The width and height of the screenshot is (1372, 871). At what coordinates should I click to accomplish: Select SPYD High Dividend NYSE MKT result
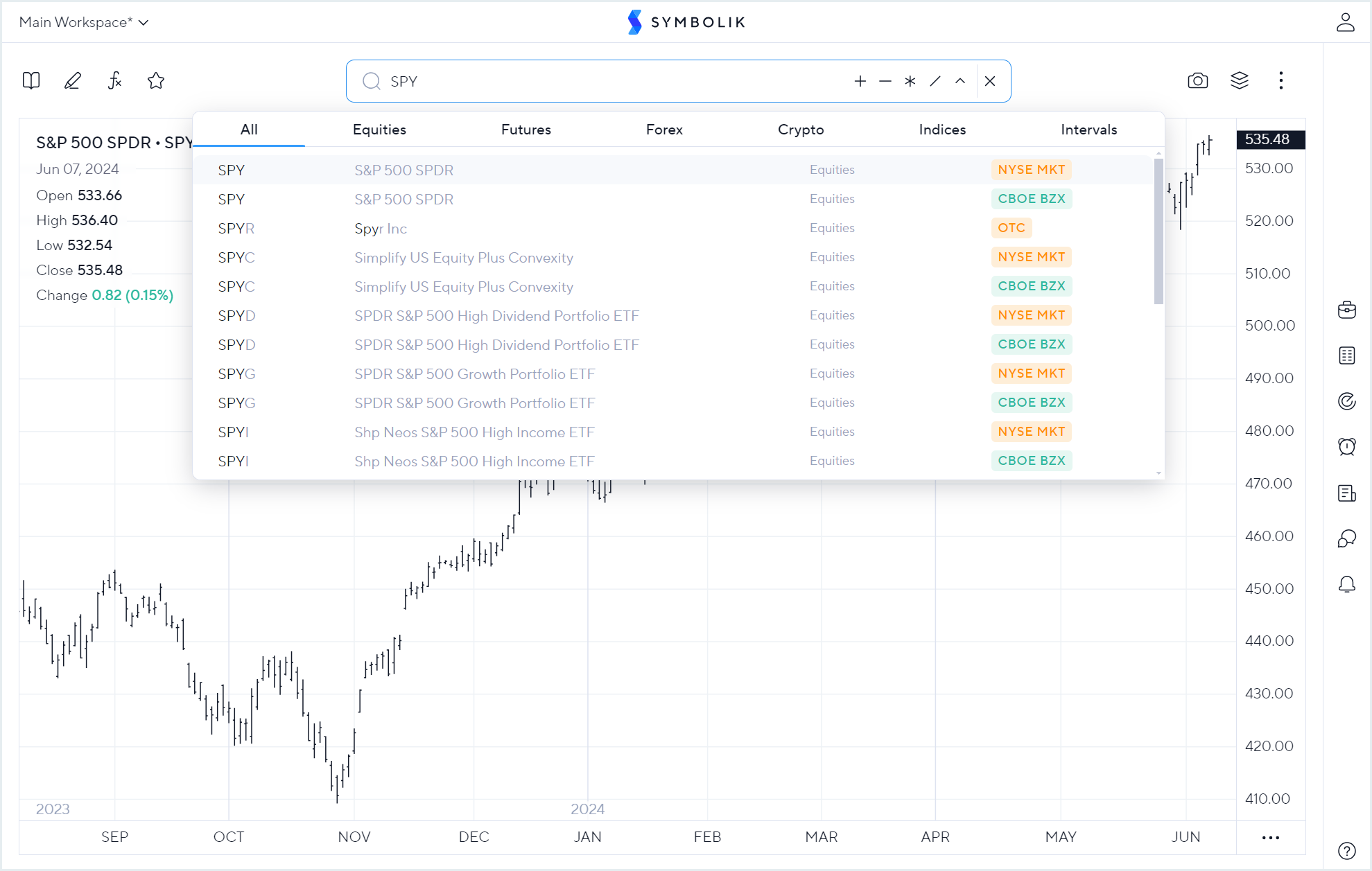pos(673,315)
